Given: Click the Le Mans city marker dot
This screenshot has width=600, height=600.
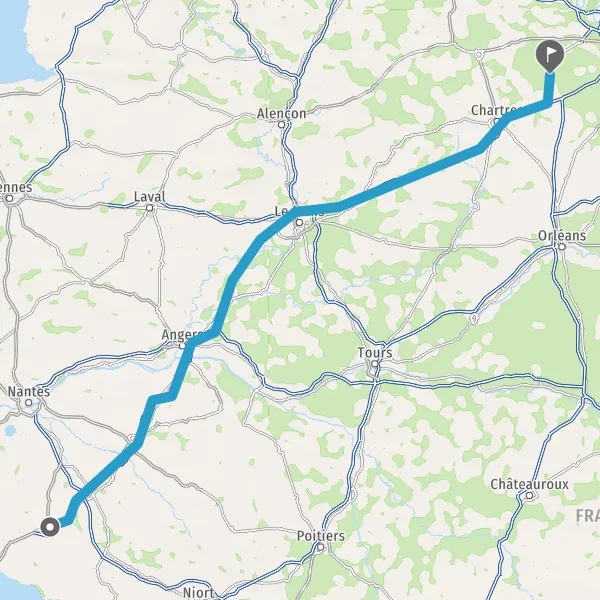Looking at the screenshot, I should coord(300,222).
